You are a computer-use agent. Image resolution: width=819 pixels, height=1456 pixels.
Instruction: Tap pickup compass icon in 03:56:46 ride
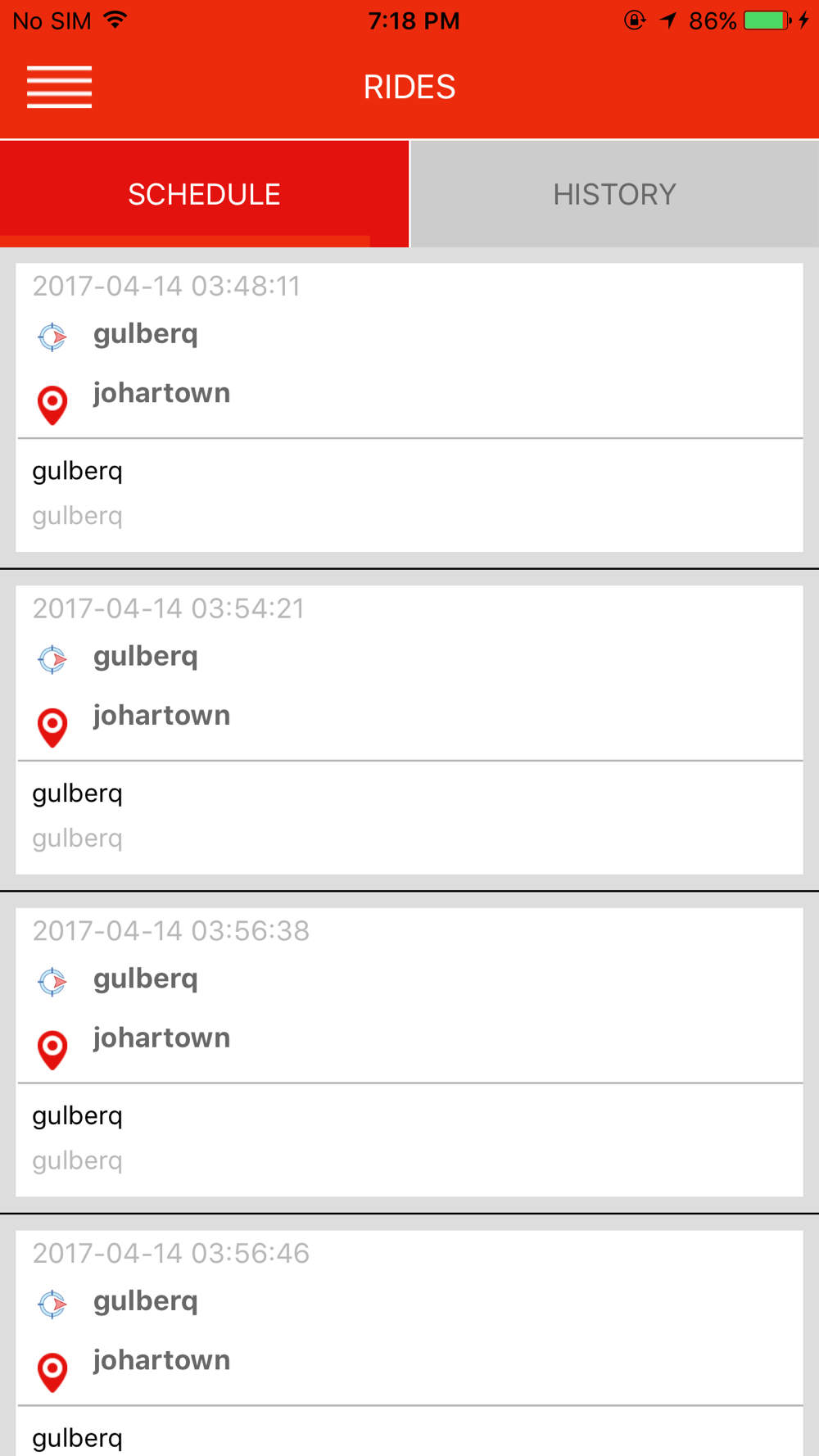click(52, 1304)
